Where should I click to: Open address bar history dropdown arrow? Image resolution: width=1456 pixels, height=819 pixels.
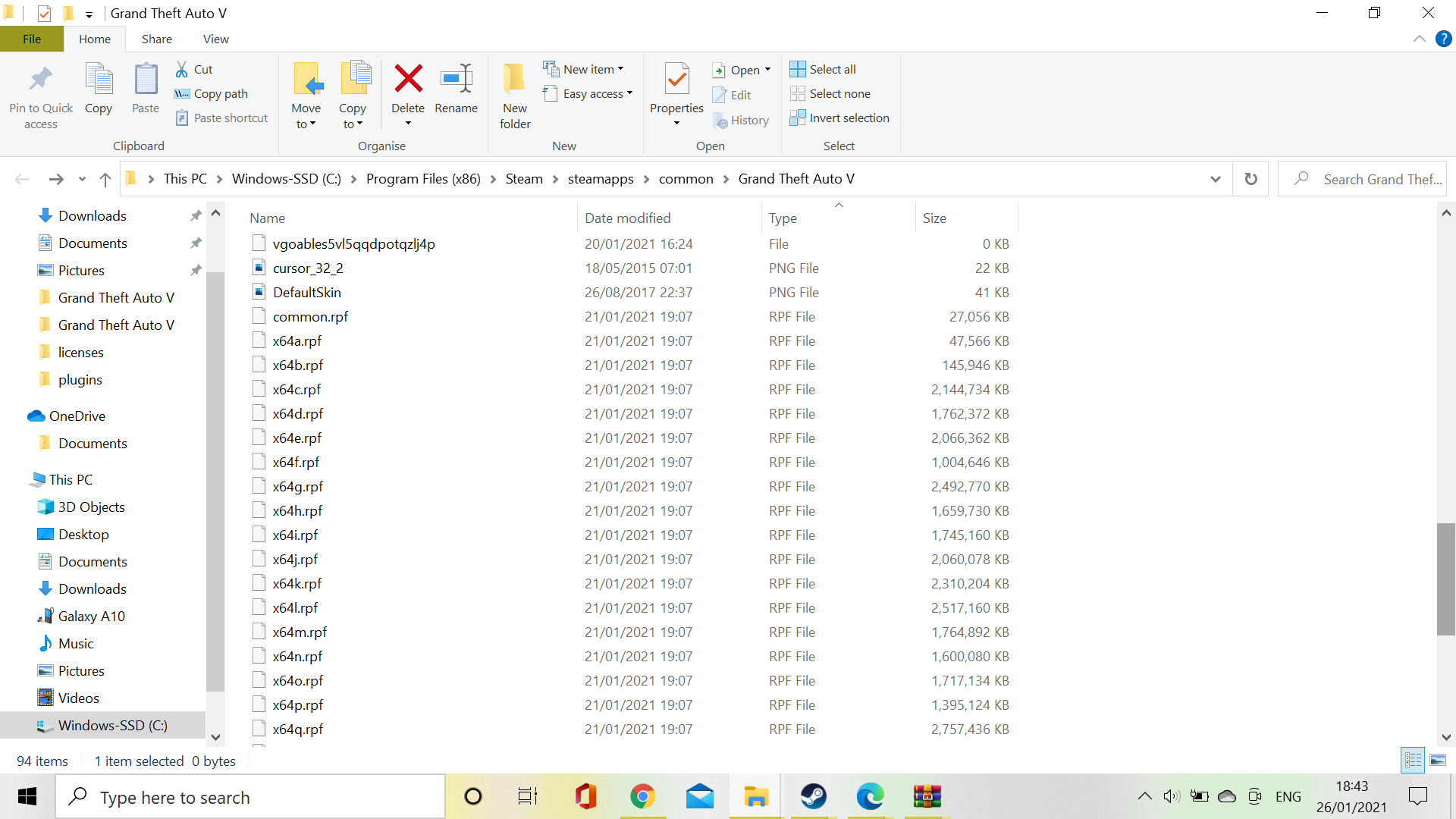click(x=1216, y=179)
